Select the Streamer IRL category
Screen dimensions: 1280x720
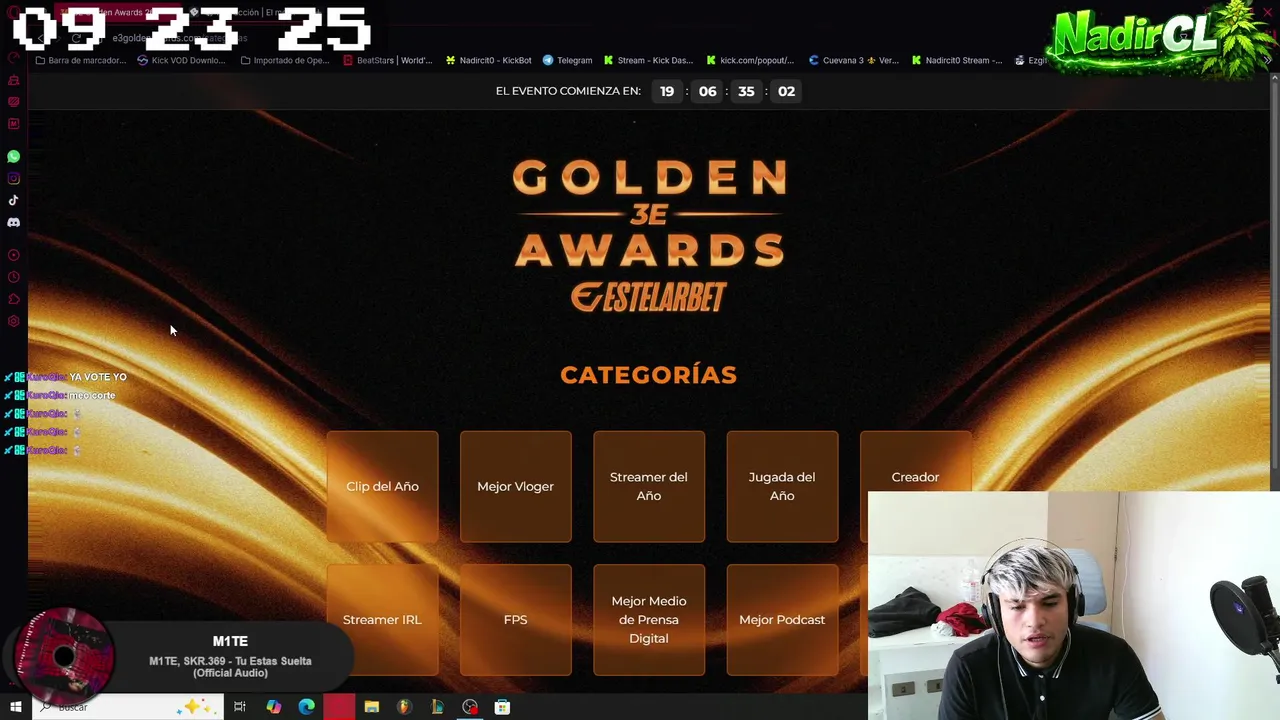(x=382, y=620)
